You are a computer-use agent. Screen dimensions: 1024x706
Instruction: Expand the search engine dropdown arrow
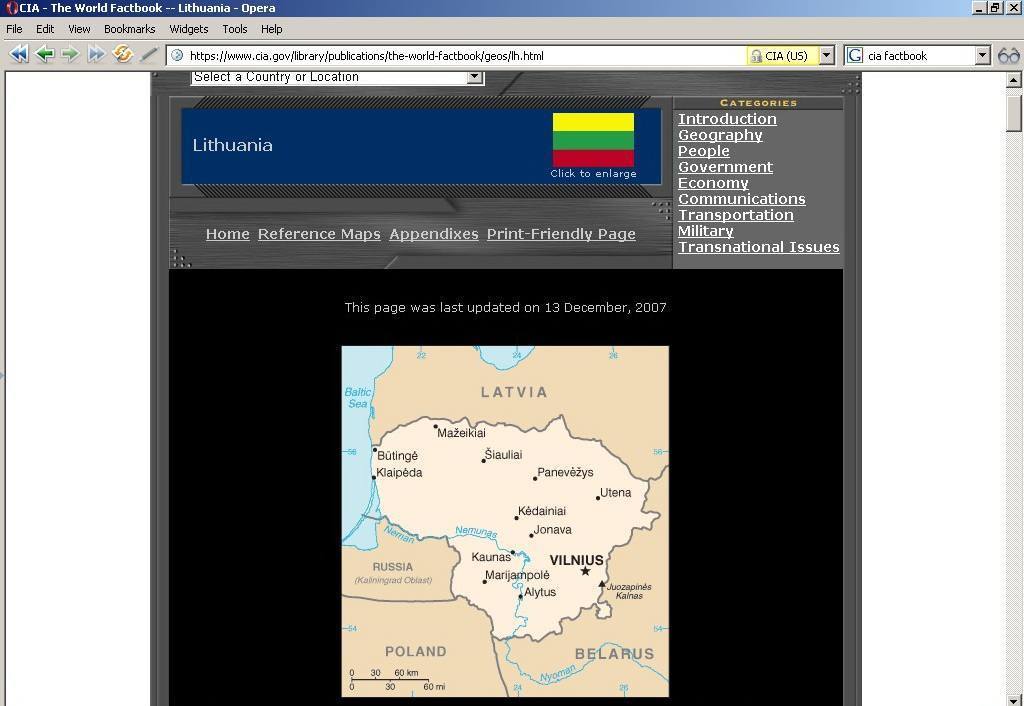[982, 56]
